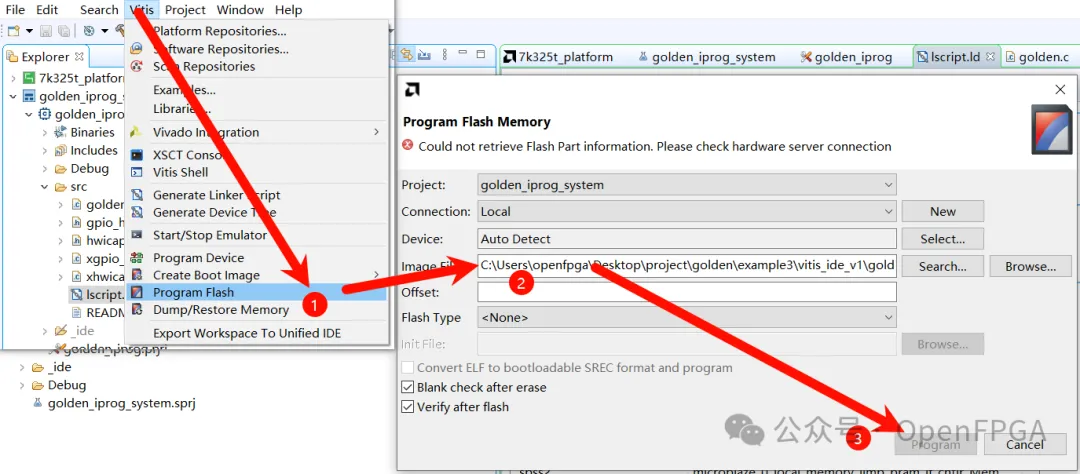Click the Save All toolbar icon
1080x474 pixels.
pos(63,31)
